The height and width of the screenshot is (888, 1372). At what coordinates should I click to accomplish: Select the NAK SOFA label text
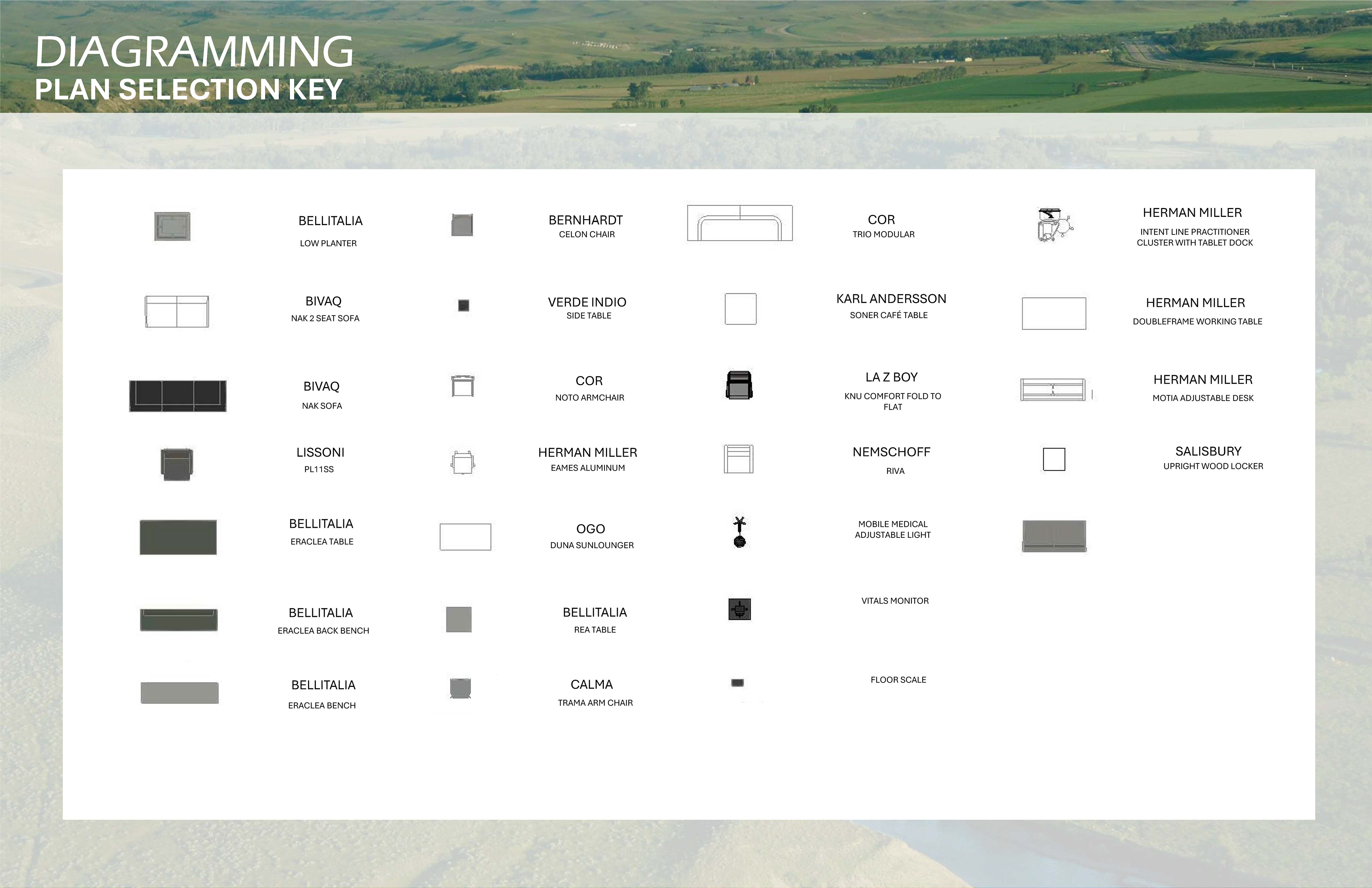click(x=322, y=406)
